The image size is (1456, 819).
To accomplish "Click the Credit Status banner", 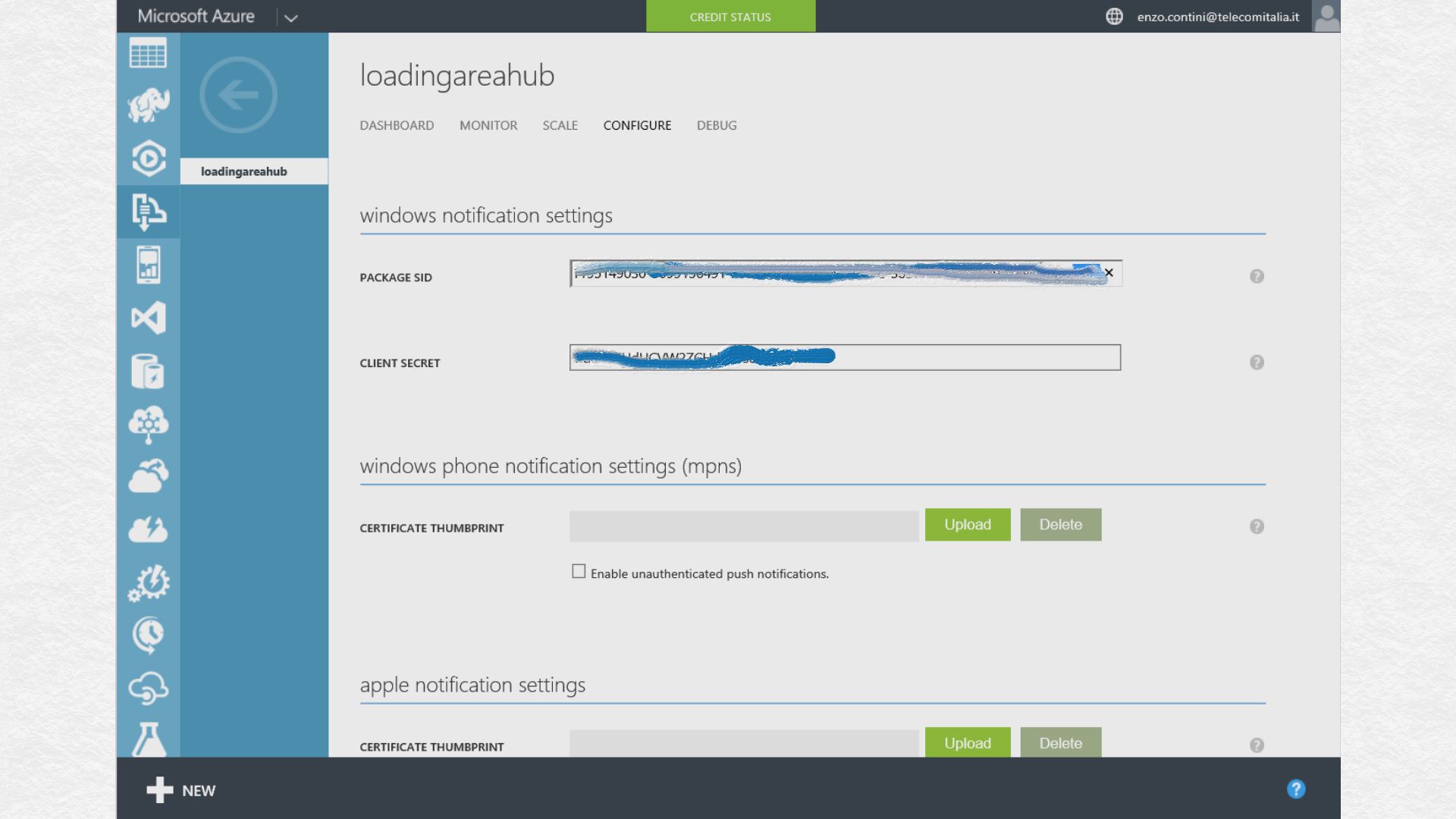I will [x=730, y=17].
